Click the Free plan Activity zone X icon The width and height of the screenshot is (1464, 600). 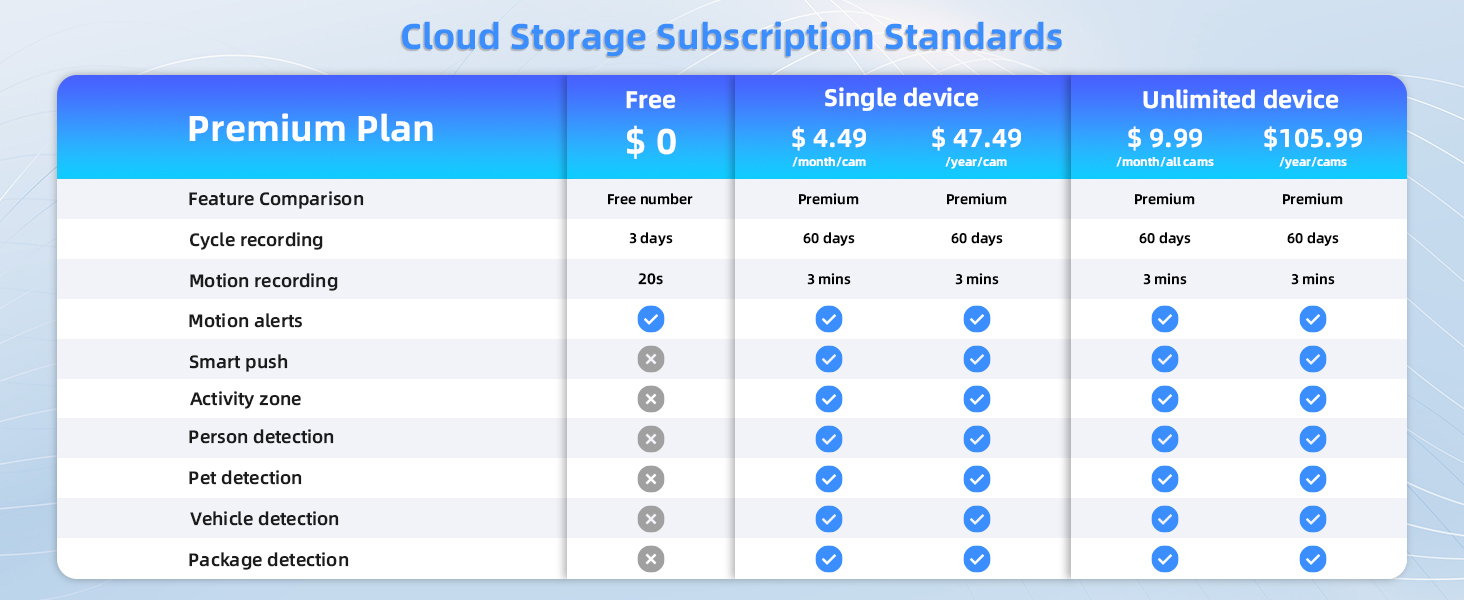pos(650,399)
